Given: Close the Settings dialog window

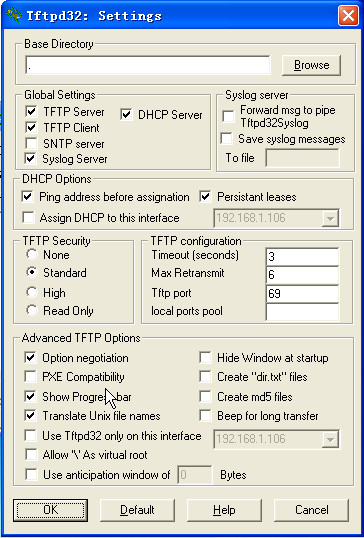Looking at the screenshot, I should [348, 16].
